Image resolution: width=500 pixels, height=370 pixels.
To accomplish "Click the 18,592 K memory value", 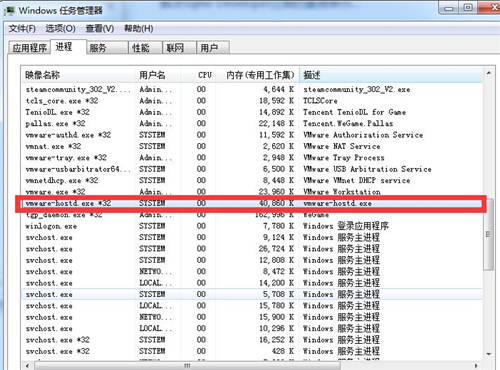I will coord(276,101).
